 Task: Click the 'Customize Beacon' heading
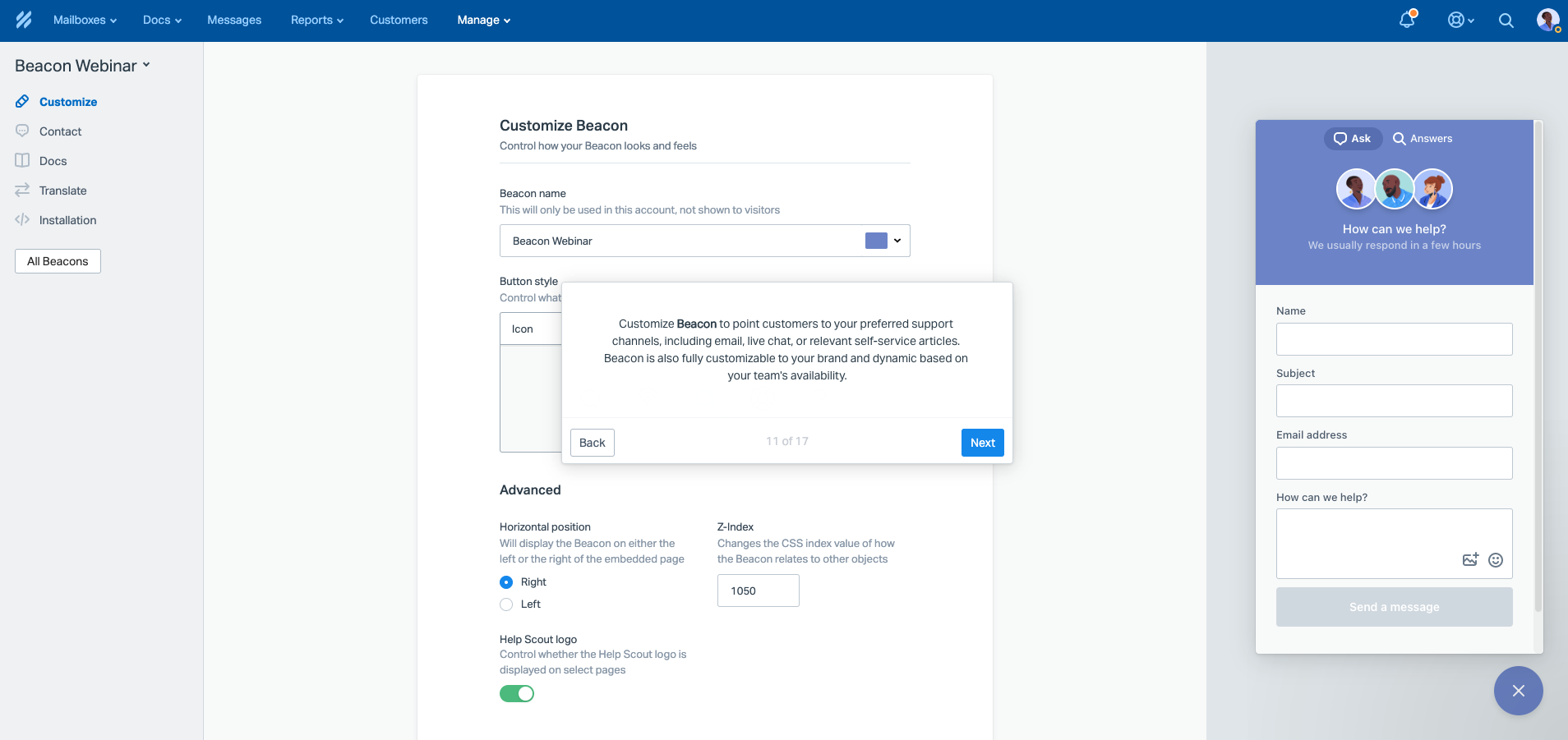[564, 126]
